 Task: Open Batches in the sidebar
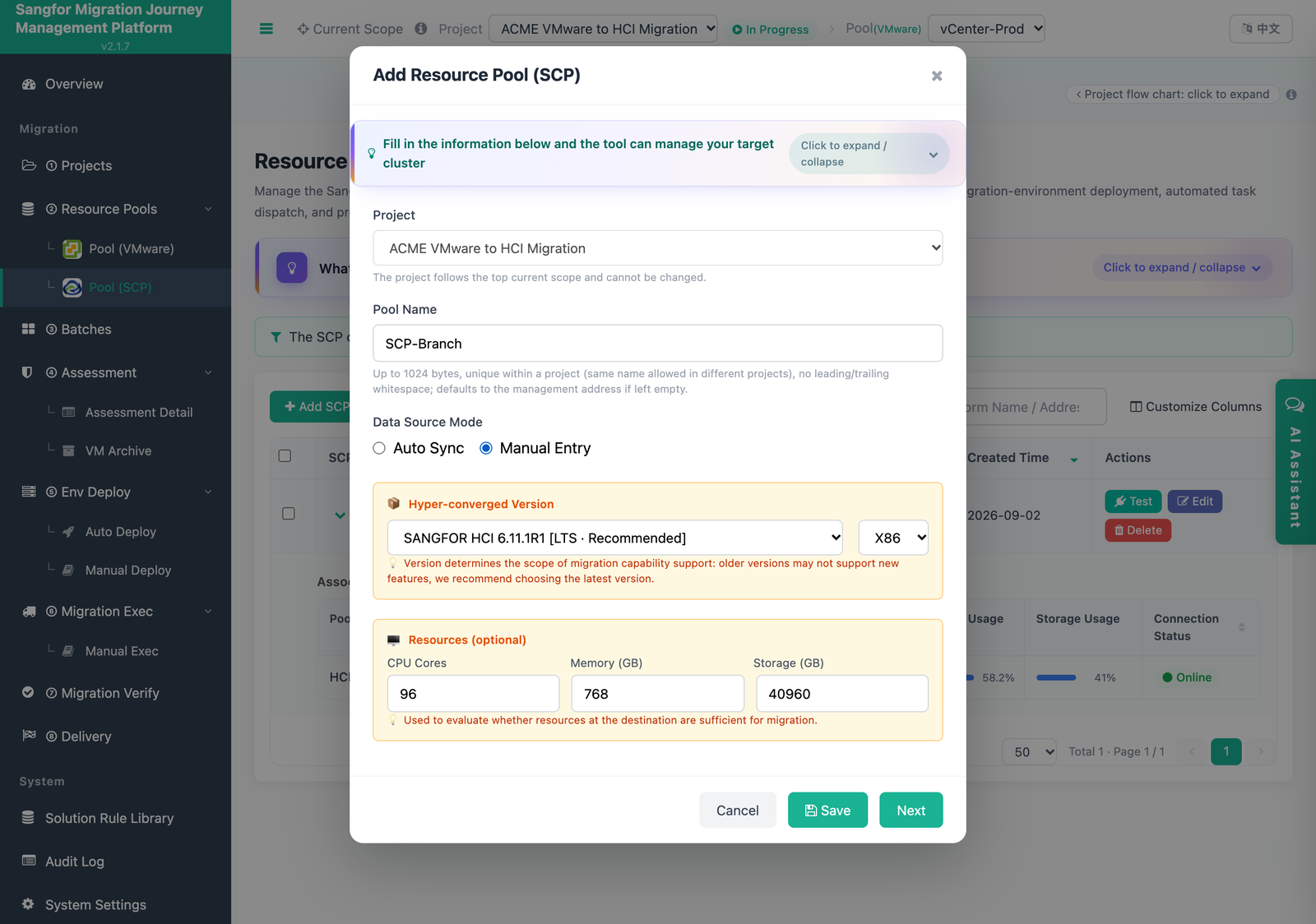click(115, 329)
